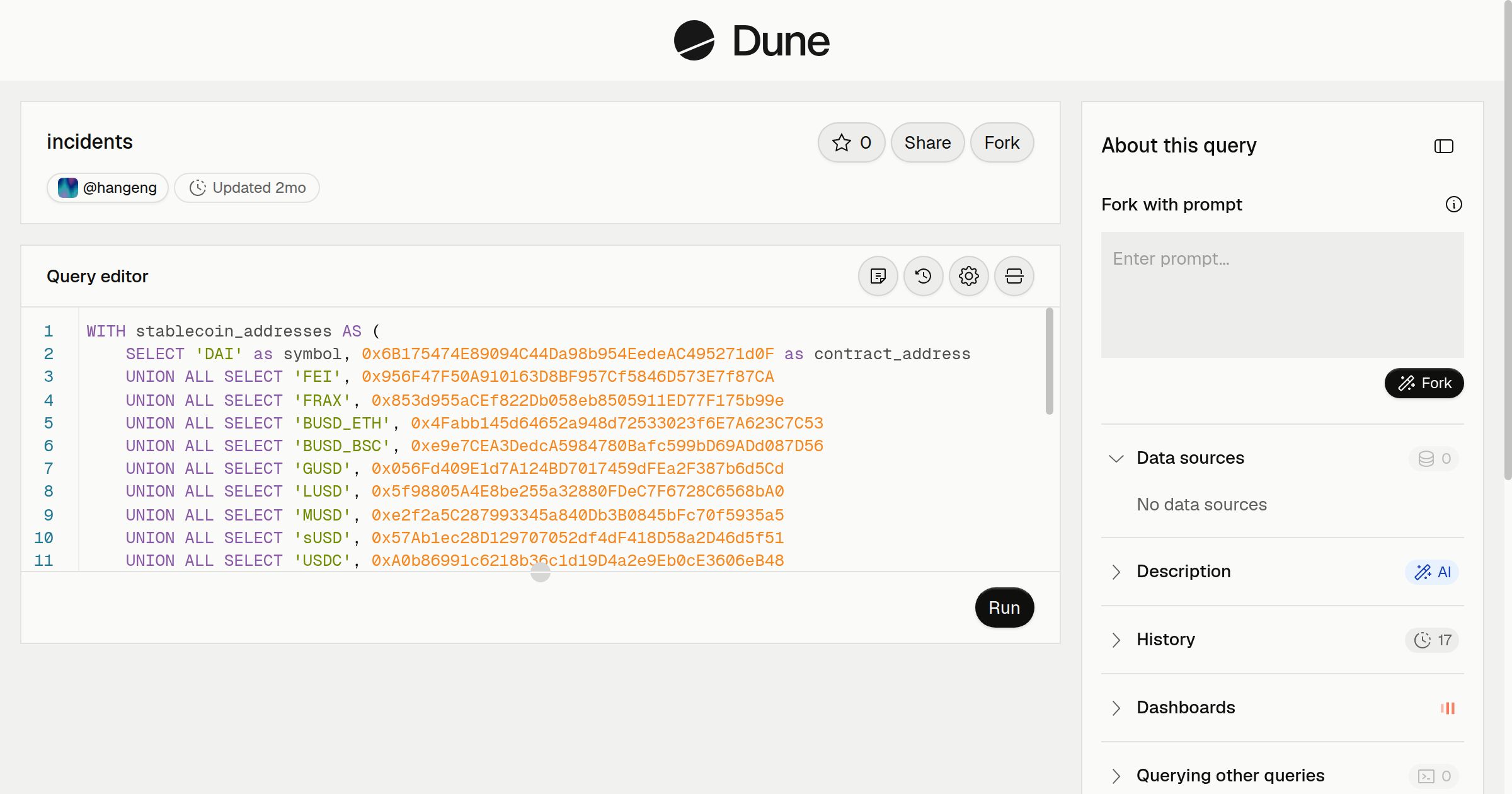Star the incidents query

click(x=852, y=142)
